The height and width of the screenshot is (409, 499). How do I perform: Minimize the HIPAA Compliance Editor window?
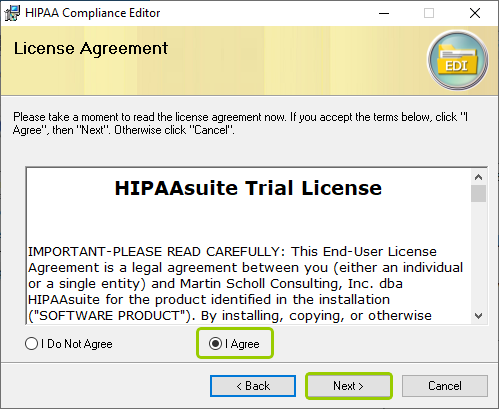(x=384, y=13)
